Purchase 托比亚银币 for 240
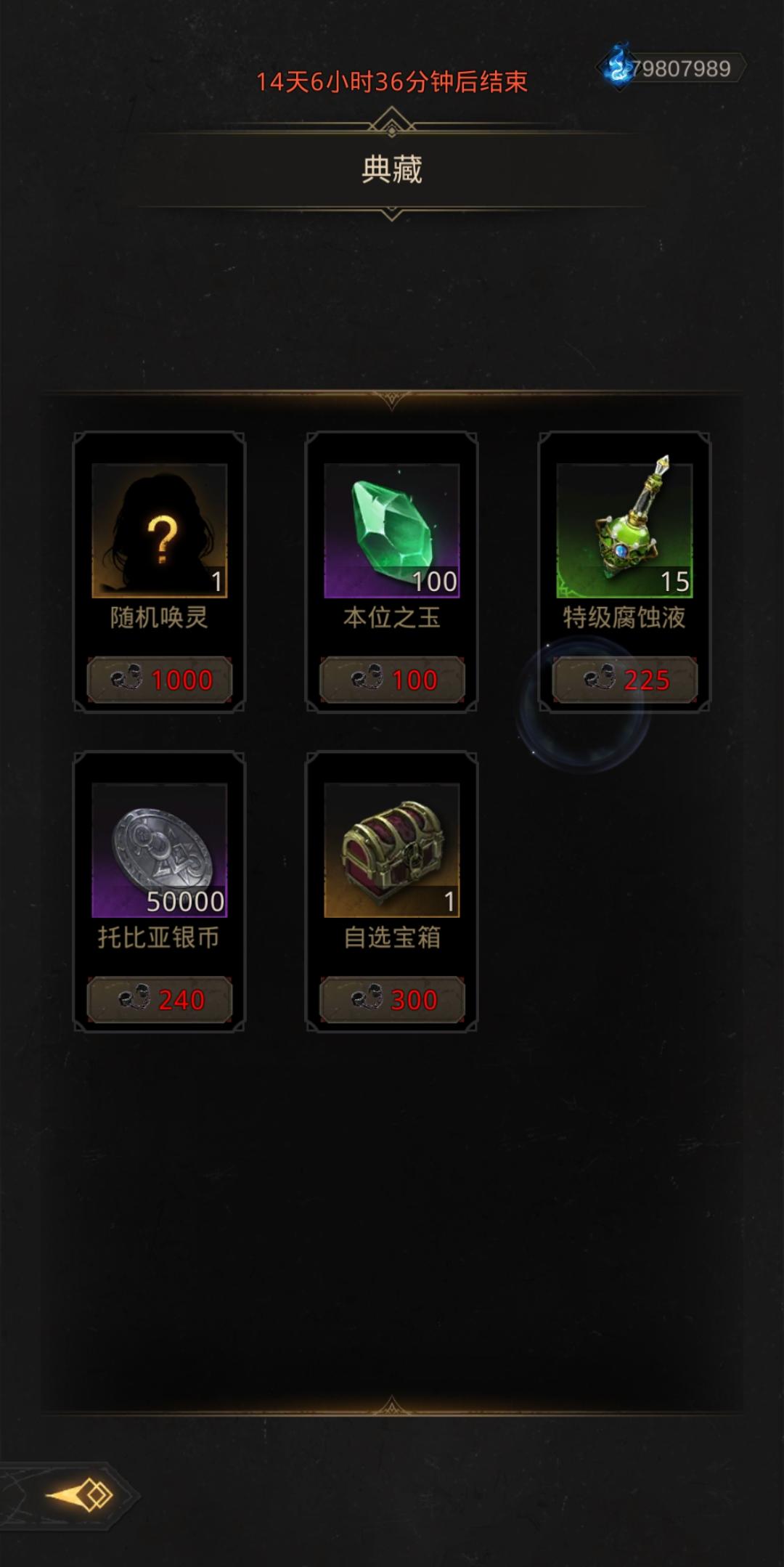The width and height of the screenshot is (784, 1567). (x=160, y=1000)
